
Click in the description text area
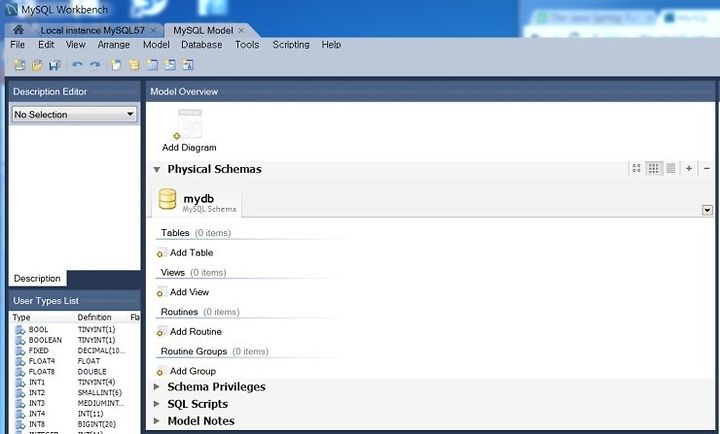click(x=74, y=197)
